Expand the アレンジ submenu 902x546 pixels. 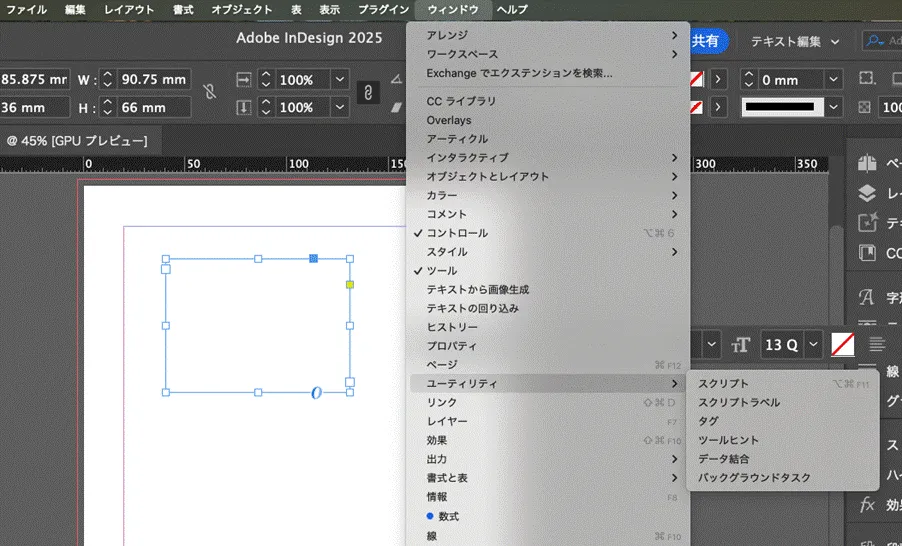pos(549,35)
